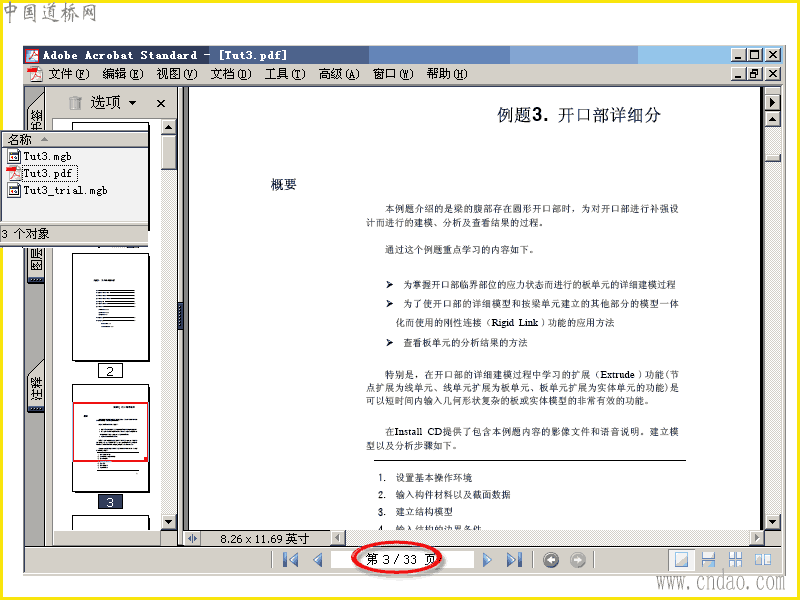The height and width of the screenshot is (600, 800).
Task: Select the page 2 thumbnail
Action: click(111, 307)
